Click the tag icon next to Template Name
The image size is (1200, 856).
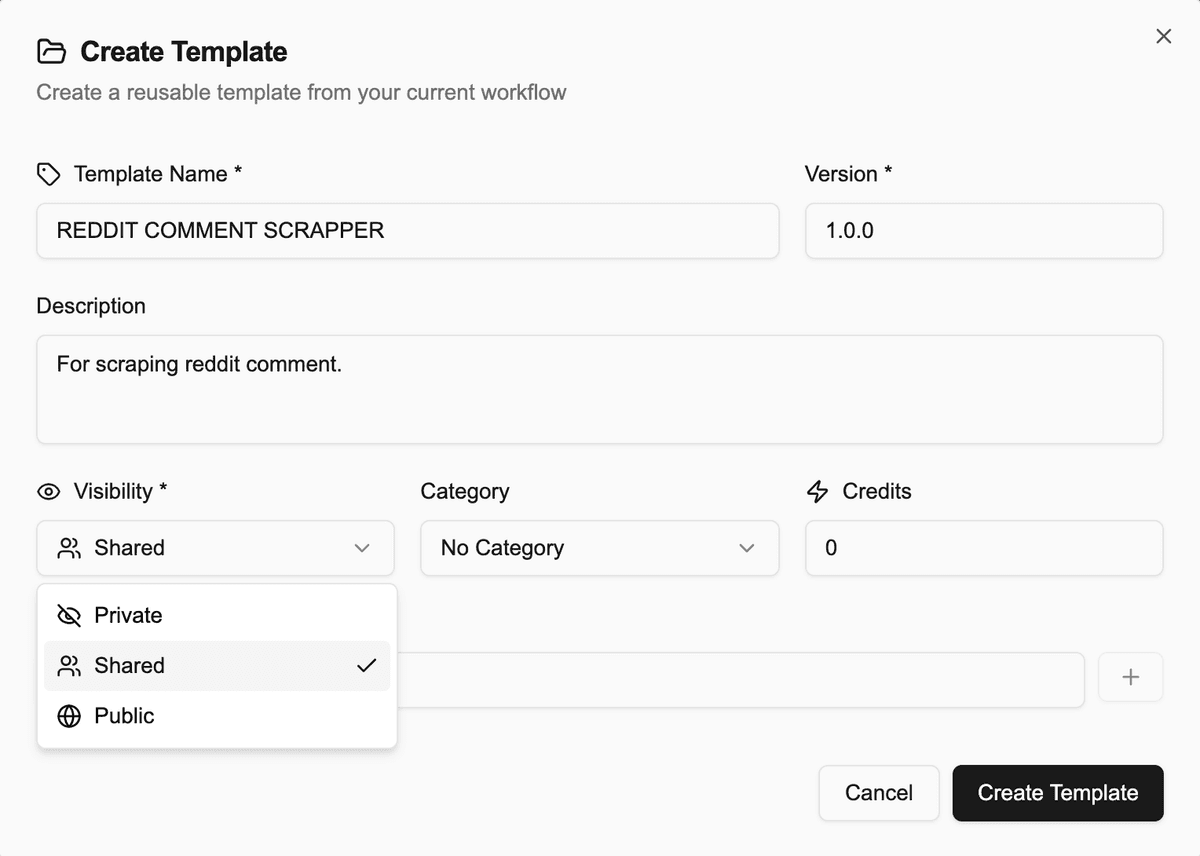click(48, 173)
